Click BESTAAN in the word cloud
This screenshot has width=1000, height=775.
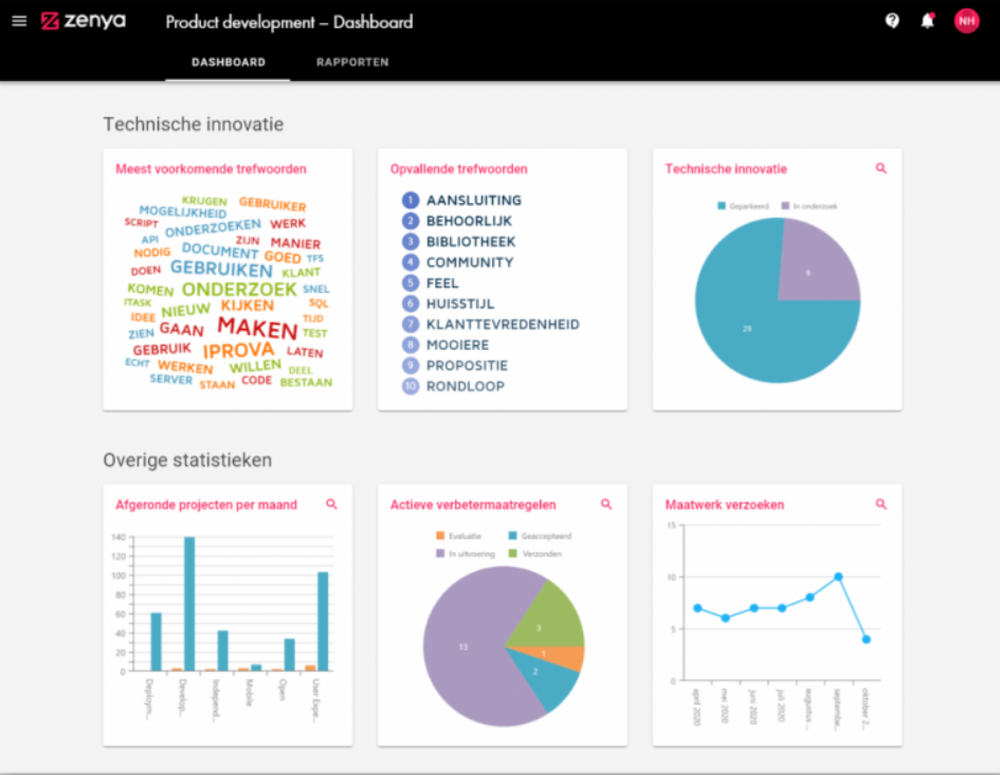click(x=306, y=382)
